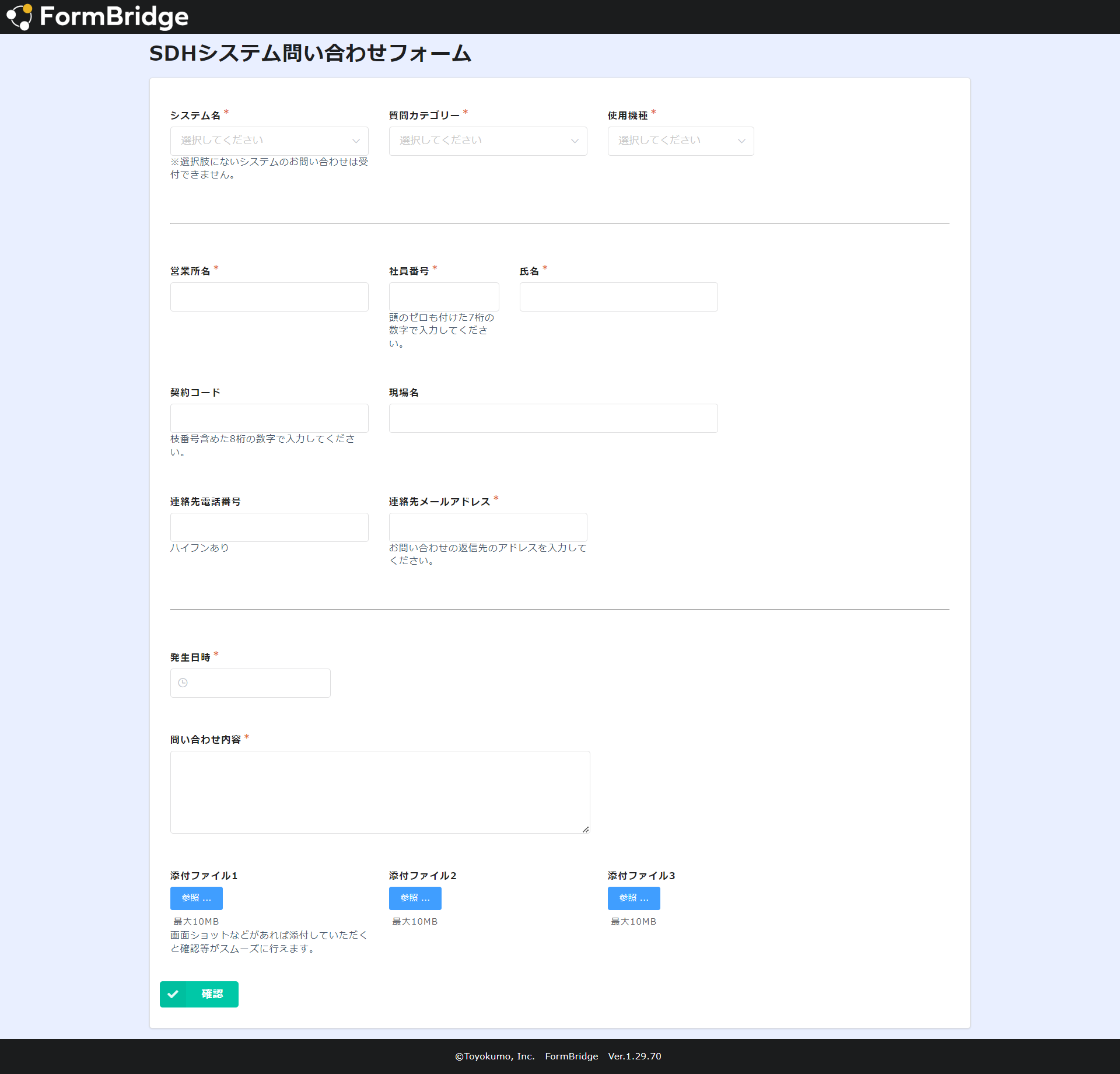
Task: Click the checkmark icon on 確認 button
Action: (173, 994)
